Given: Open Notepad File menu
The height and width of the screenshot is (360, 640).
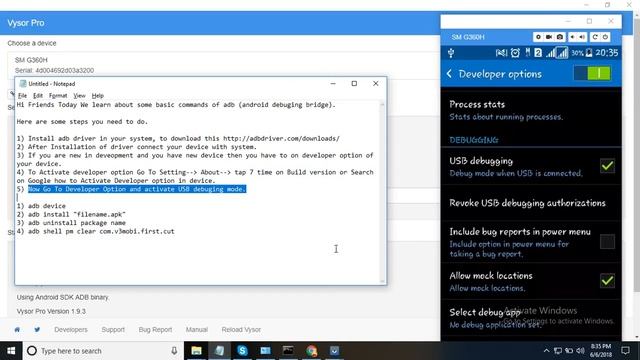Looking at the screenshot, I should [22, 96].
